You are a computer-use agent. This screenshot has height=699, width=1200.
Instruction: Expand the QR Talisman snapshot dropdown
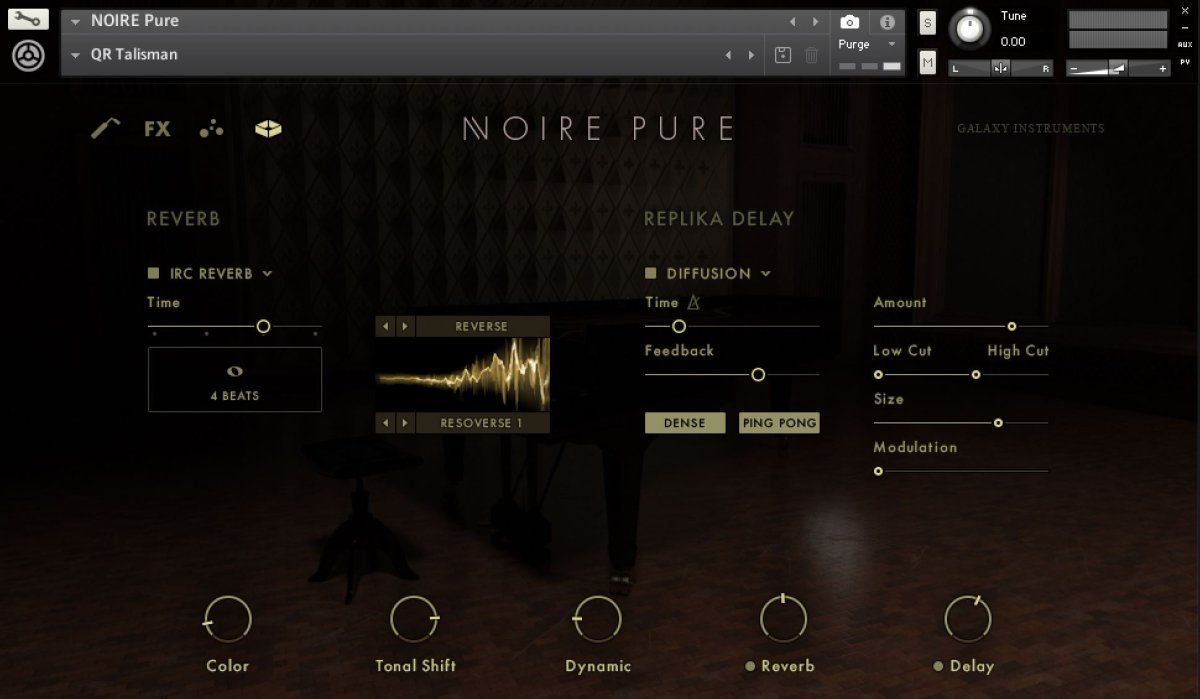pos(75,55)
